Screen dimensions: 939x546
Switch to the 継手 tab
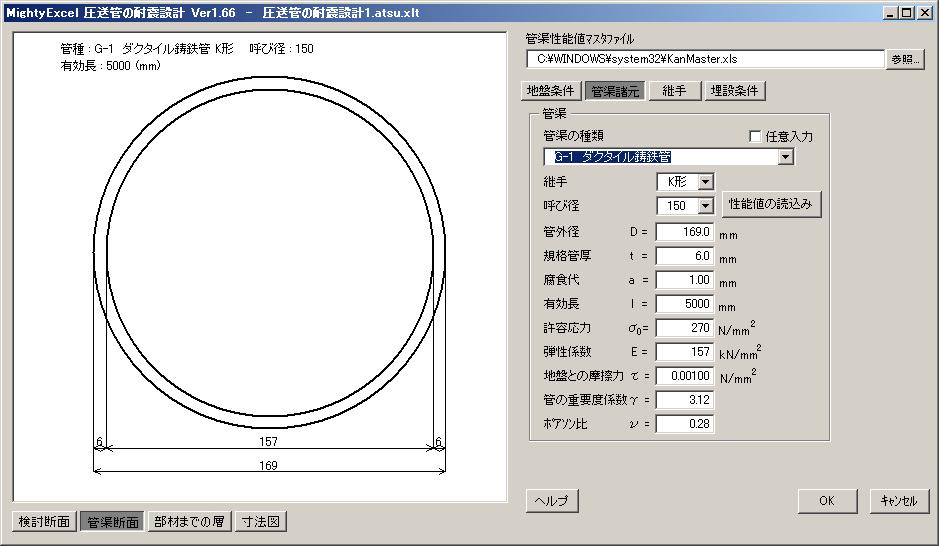pyautogui.click(x=674, y=90)
